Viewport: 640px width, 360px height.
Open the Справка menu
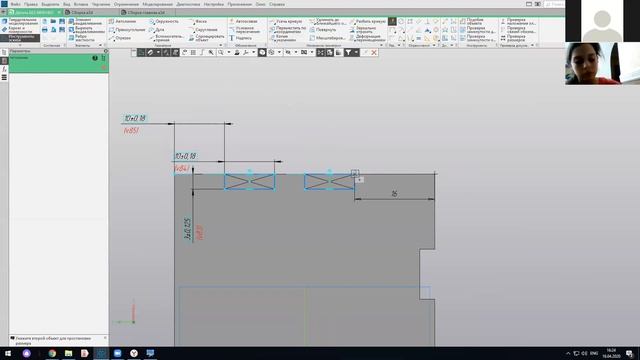click(x=277, y=4)
